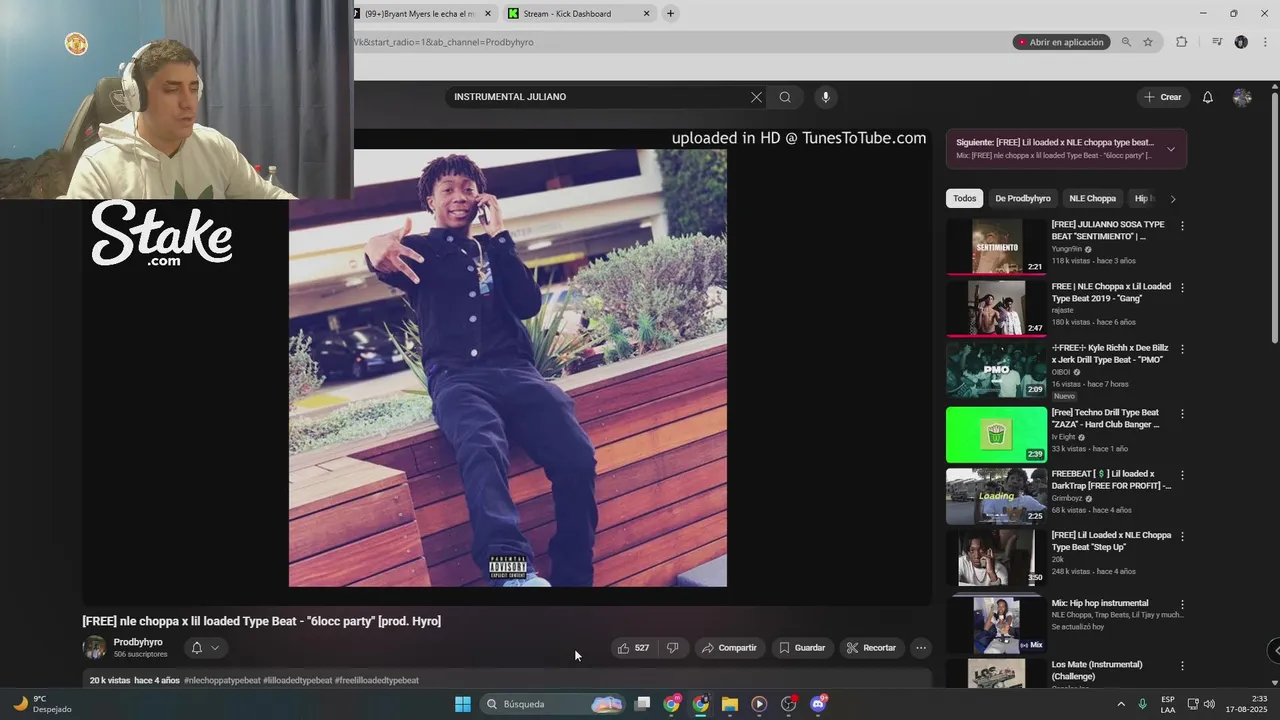Screen dimensions: 1280x720
Task: Start voice search with the microphone icon
Action: (x=825, y=97)
